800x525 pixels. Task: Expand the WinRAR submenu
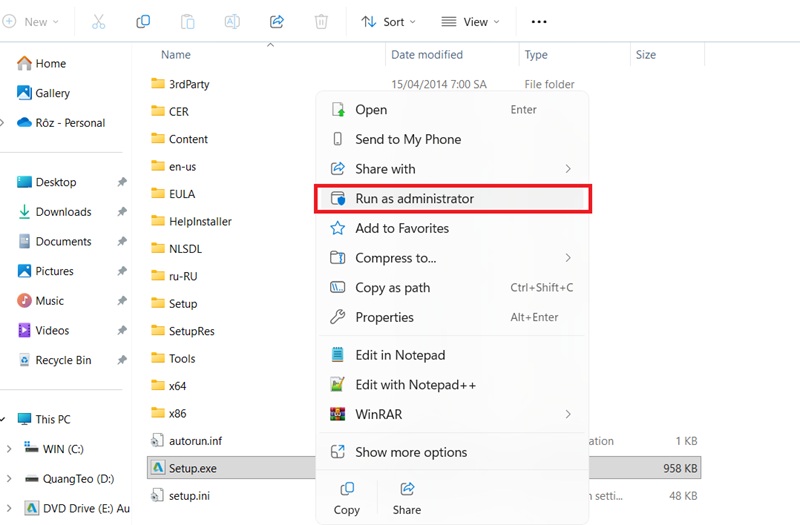(x=451, y=414)
